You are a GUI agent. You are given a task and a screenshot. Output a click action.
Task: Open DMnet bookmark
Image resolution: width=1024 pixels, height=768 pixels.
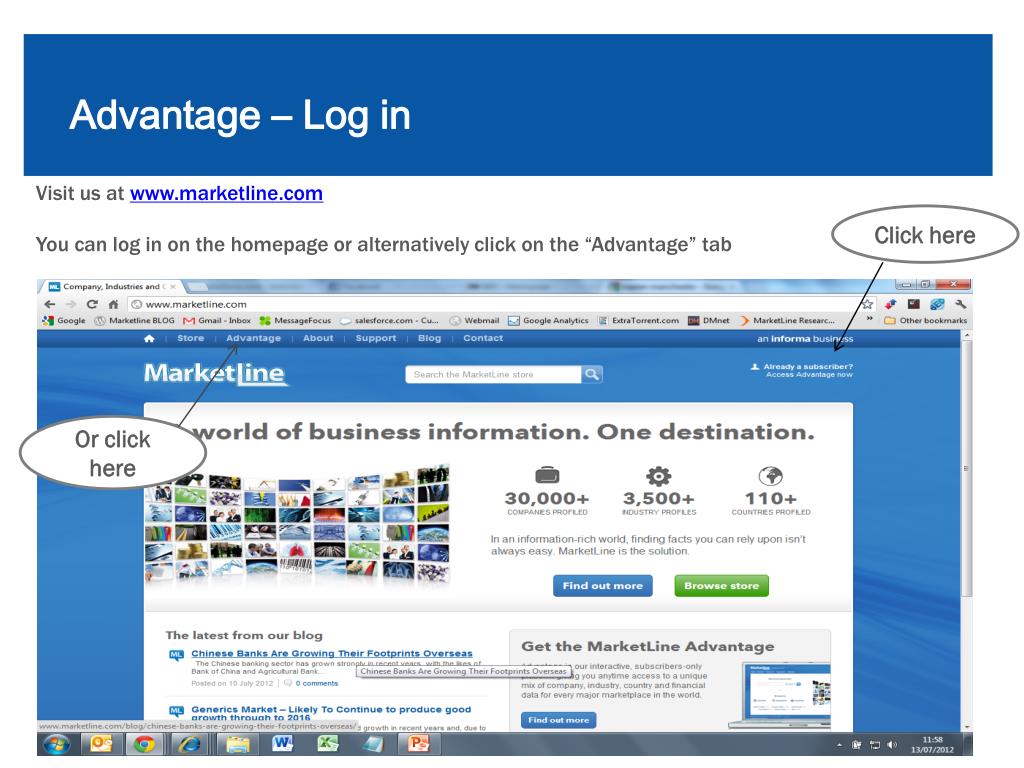coord(709,321)
